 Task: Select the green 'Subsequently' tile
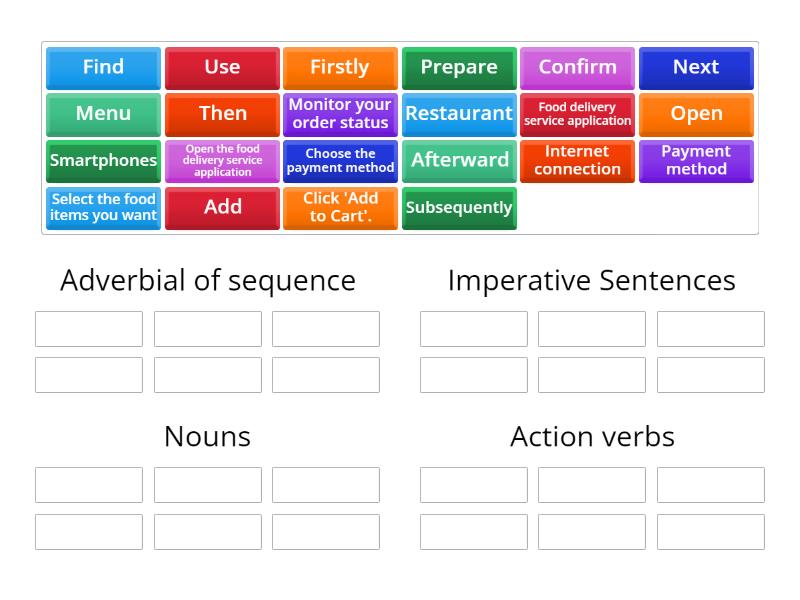[459, 208]
